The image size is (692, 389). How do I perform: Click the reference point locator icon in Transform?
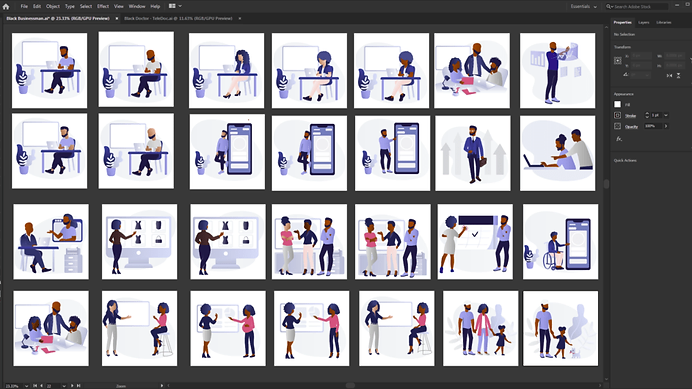pyautogui.click(x=618, y=61)
